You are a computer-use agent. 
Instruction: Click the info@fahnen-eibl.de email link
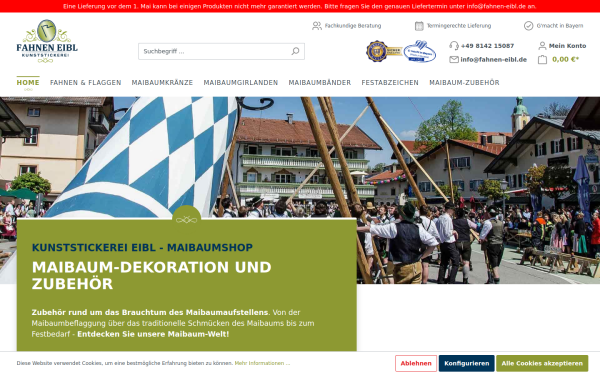pos(494,60)
